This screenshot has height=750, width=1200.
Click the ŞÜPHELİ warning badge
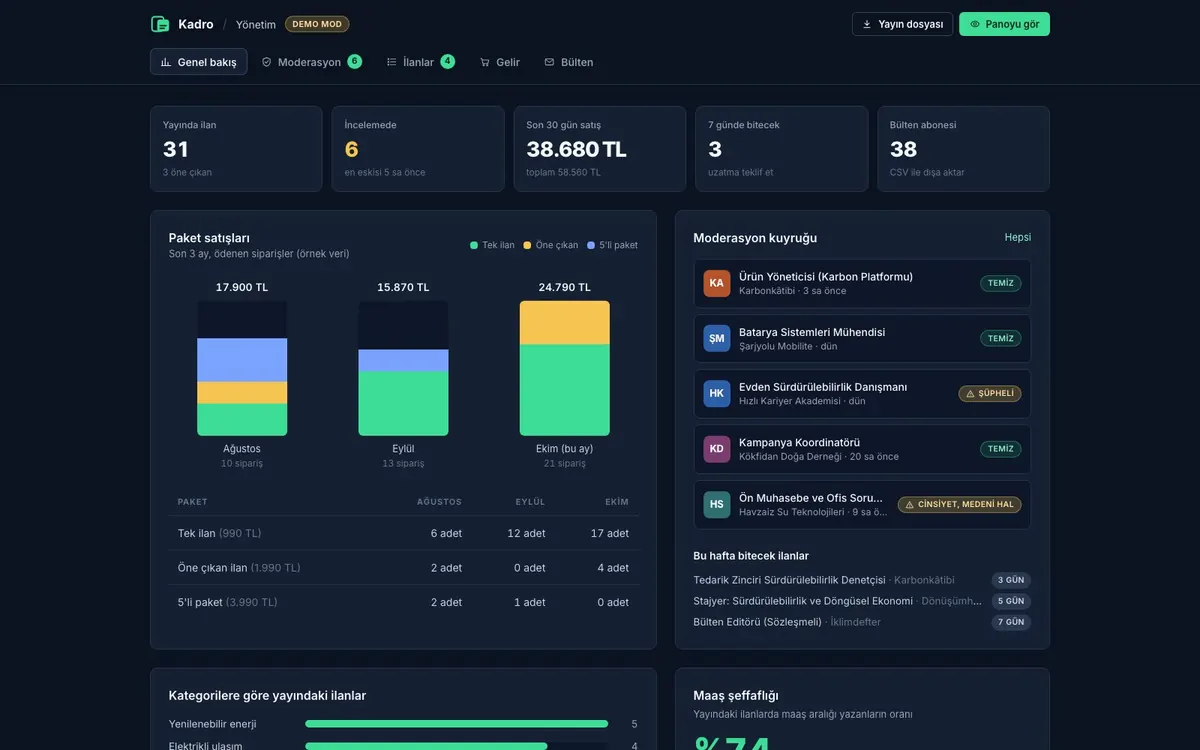click(990, 393)
